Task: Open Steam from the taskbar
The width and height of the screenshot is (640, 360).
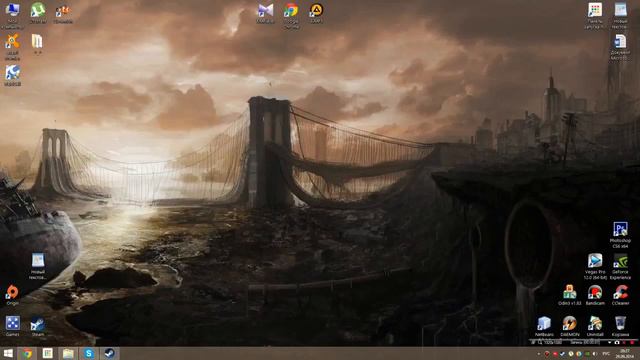Action: (109, 353)
